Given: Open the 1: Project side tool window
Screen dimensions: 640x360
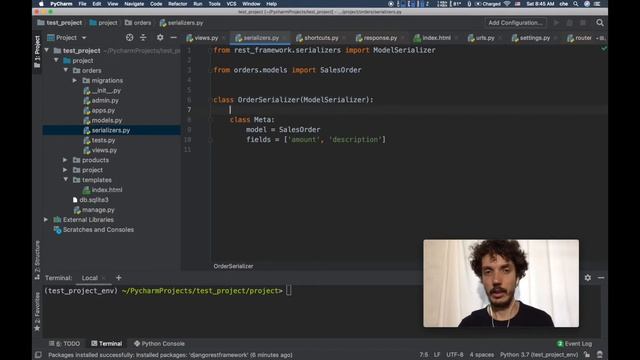Looking at the screenshot, I should [x=37, y=52].
